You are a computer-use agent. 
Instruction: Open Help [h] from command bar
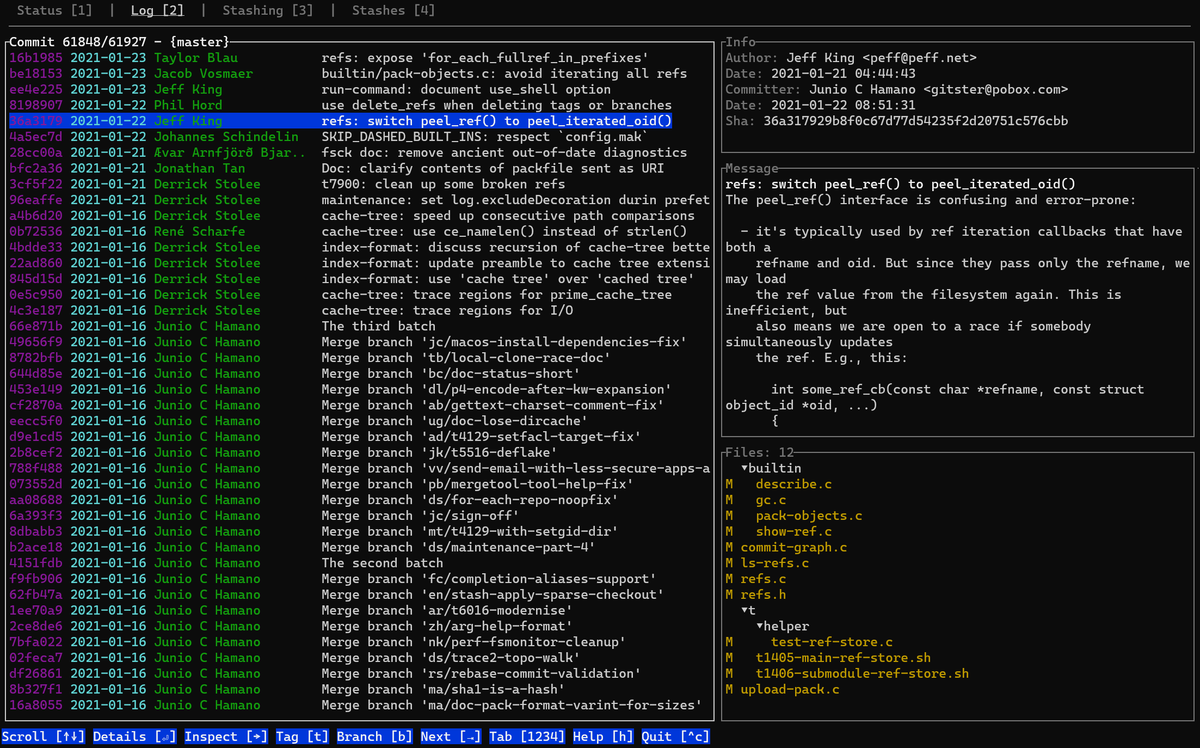tap(604, 737)
